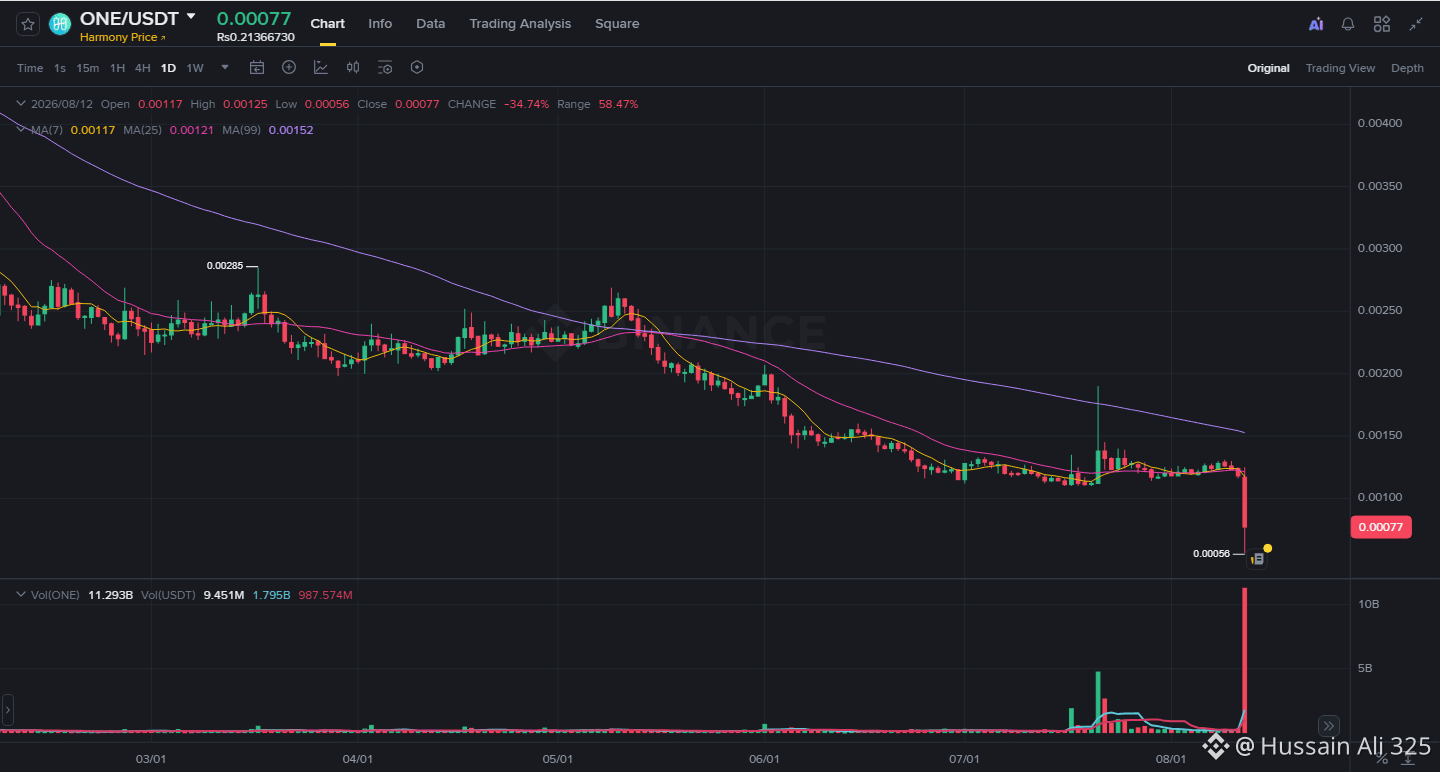Select the 1D interval
The width and height of the screenshot is (1440, 772).
[168, 68]
